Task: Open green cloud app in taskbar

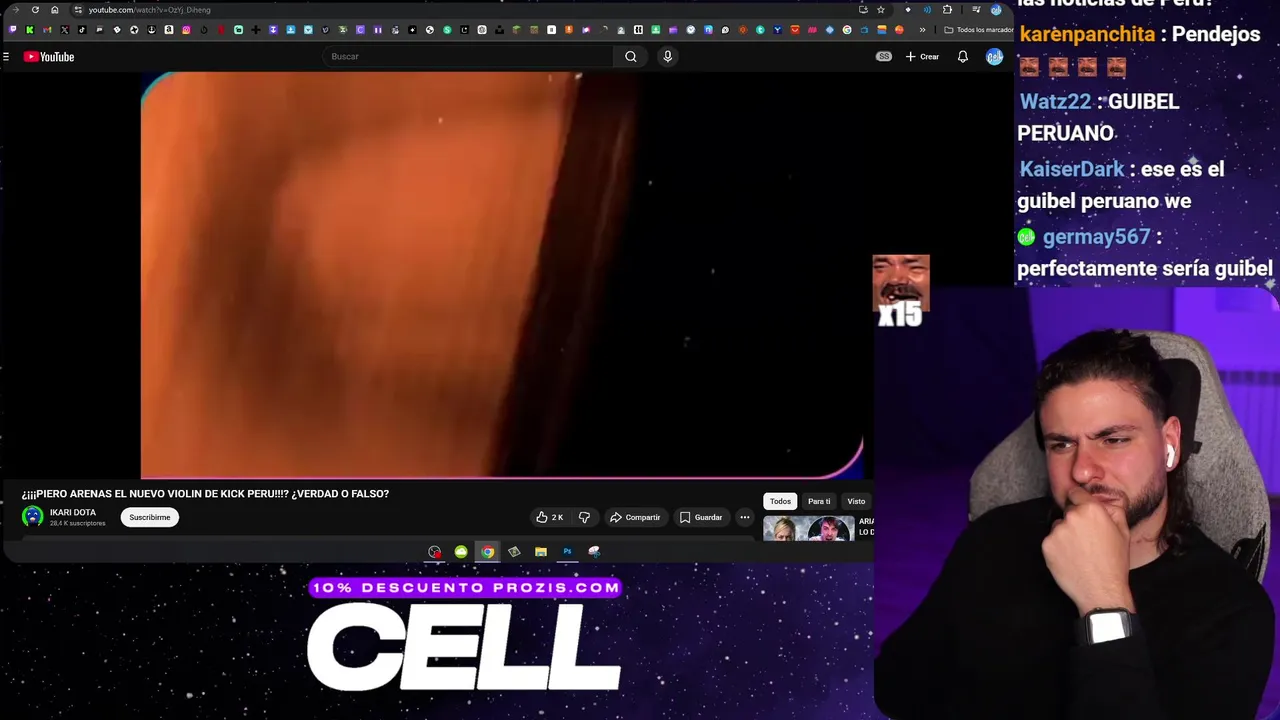Action: tap(461, 552)
